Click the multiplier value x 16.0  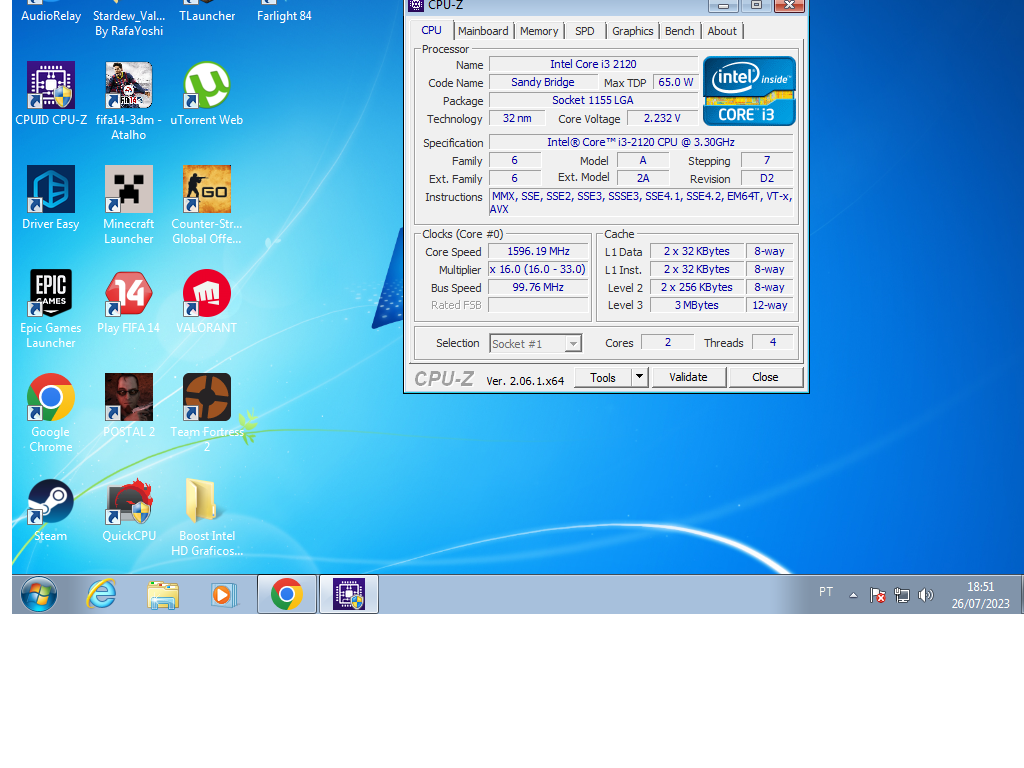coord(538,269)
